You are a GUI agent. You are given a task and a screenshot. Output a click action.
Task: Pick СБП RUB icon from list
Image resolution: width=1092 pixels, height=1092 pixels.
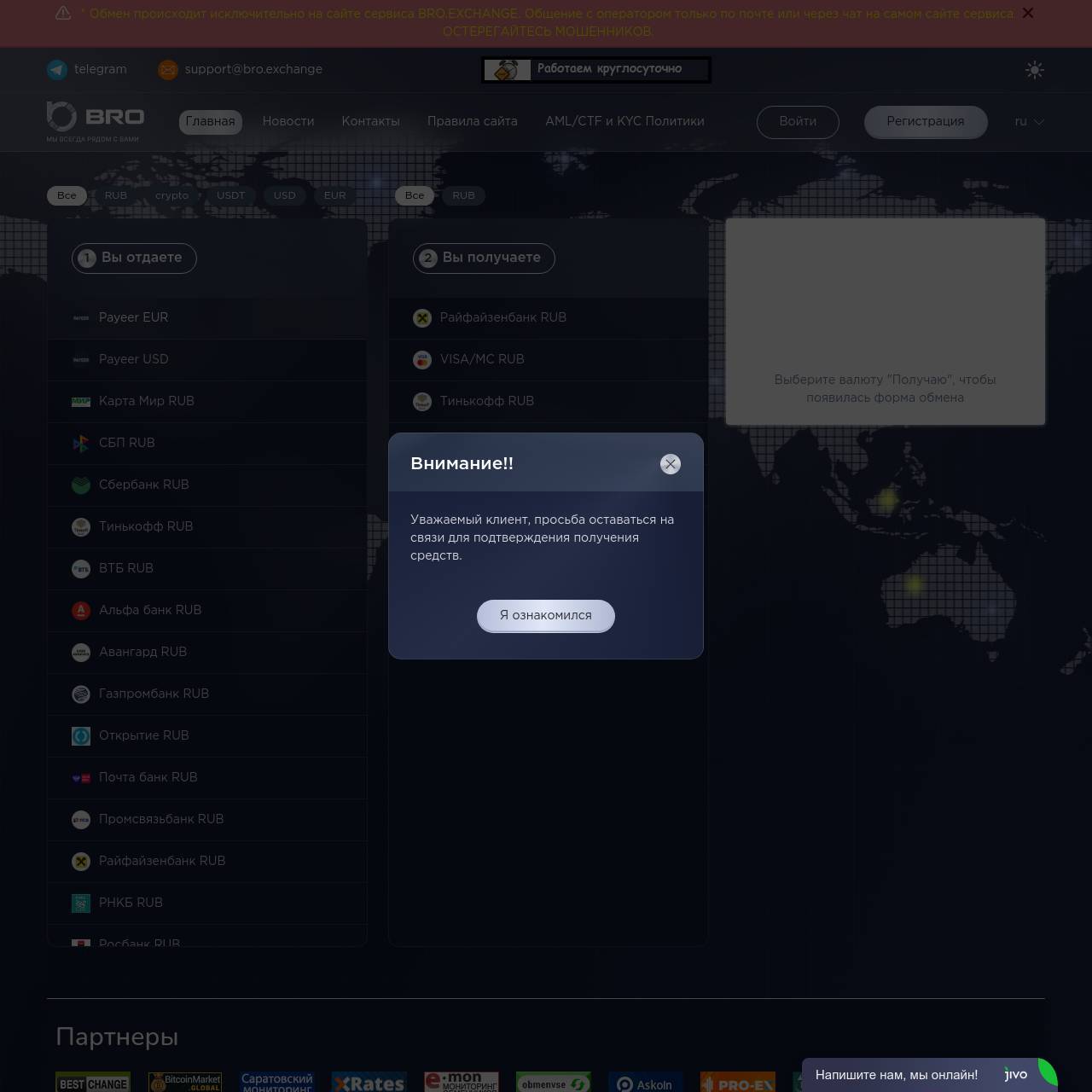(81, 443)
